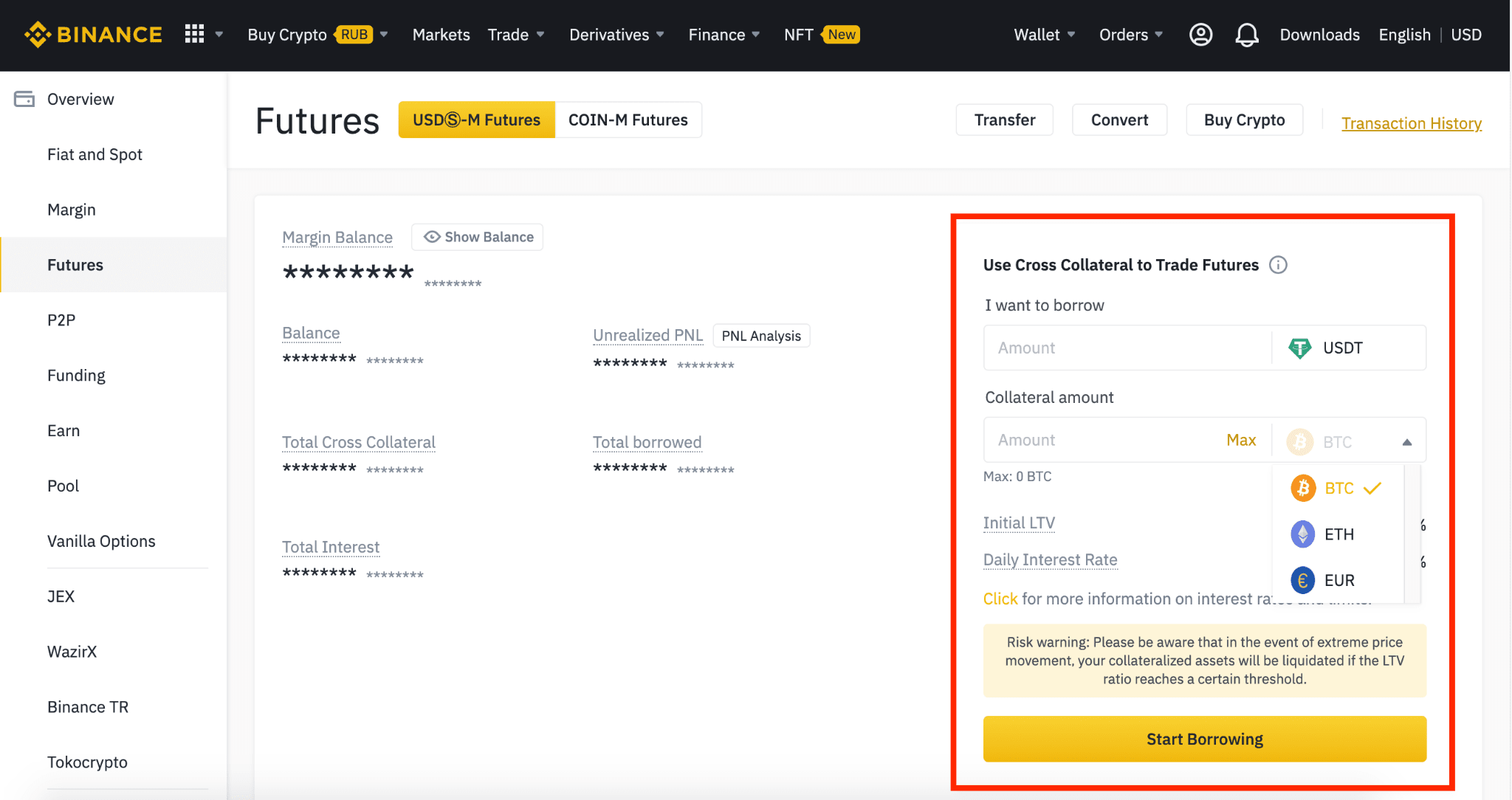Viewport: 1512px width, 800px height.
Task: Select BTC from collateral list
Action: click(1339, 488)
